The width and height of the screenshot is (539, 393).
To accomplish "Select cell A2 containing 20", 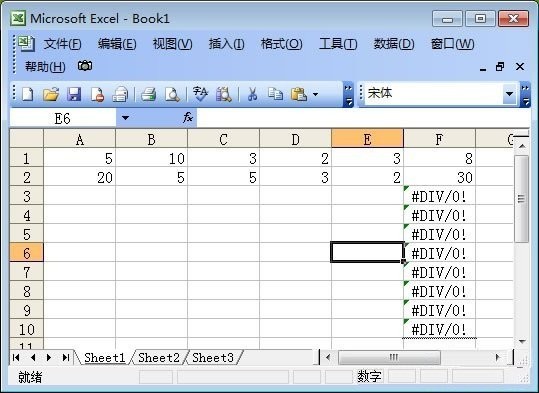I will pyautogui.click(x=79, y=177).
